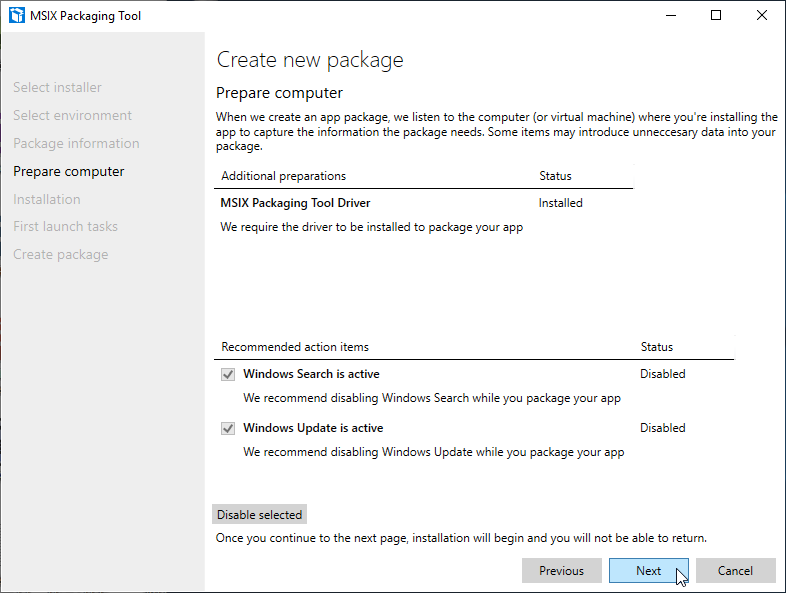The image size is (786, 593).
Task: Open the Installation step in sidebar
Action: [x=47, y=199]
